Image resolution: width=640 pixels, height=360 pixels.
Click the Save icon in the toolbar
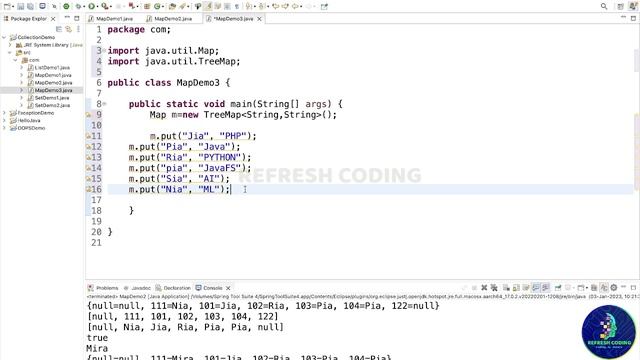tap(20, 7)
